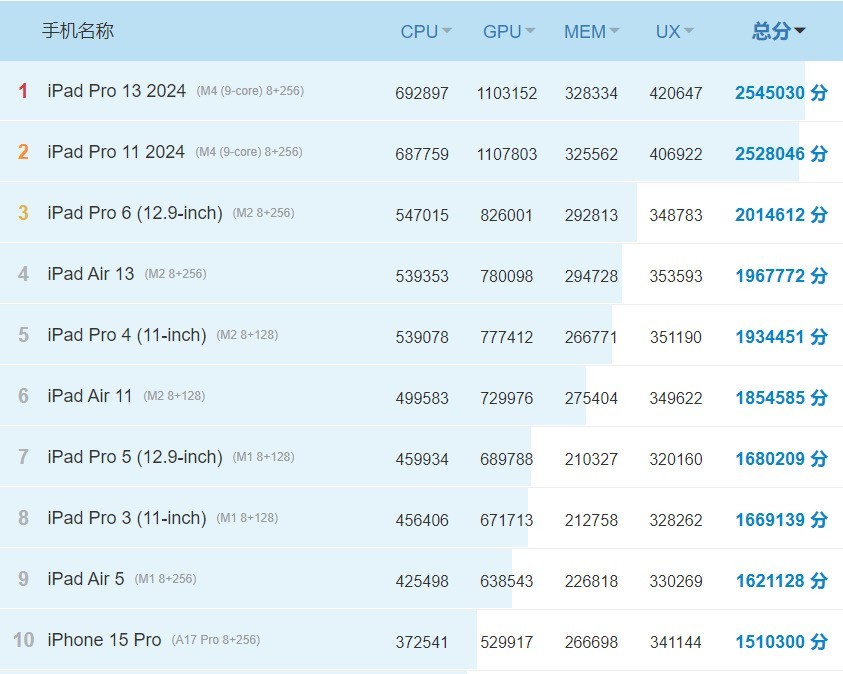Sort the ranking by GPU column
Viewport: 843px width, 674px height.
pyautogui.click(x=508, y=32)
